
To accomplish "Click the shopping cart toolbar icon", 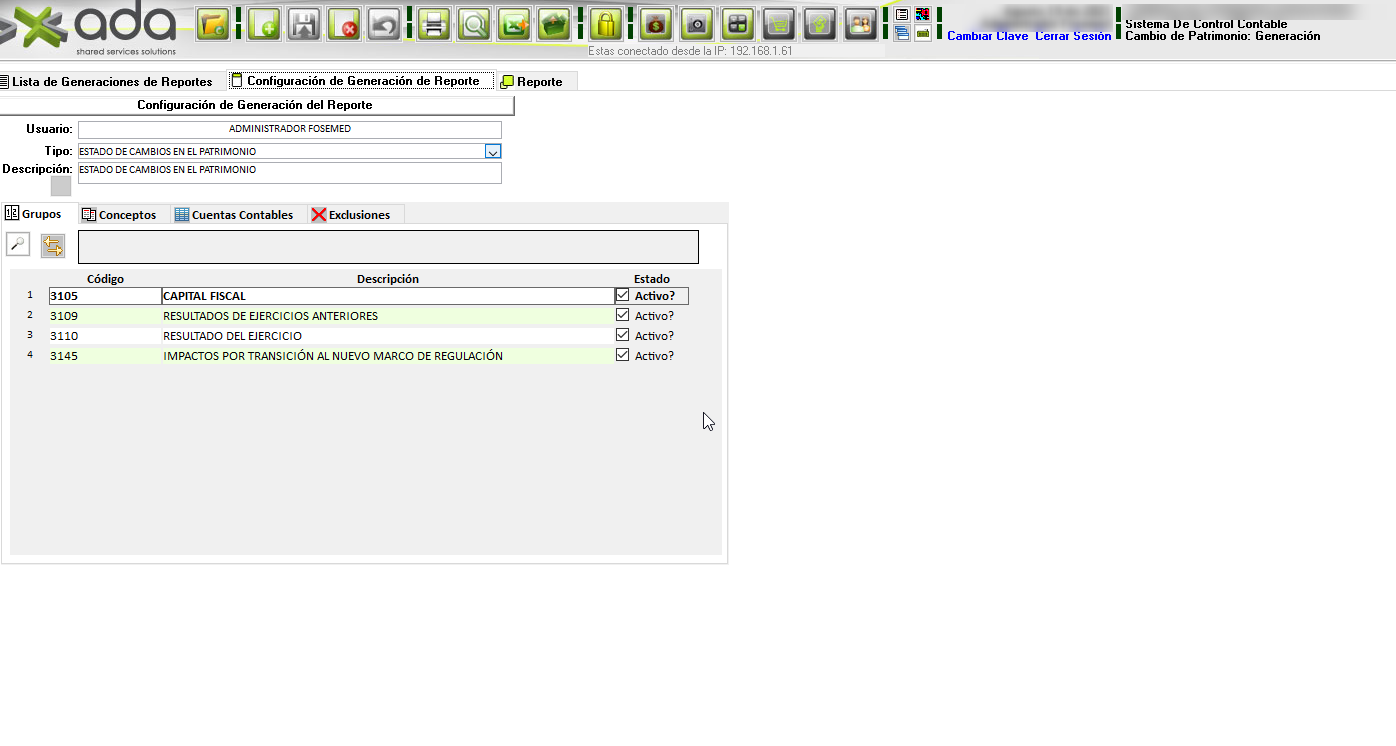I will pos(780,24).
